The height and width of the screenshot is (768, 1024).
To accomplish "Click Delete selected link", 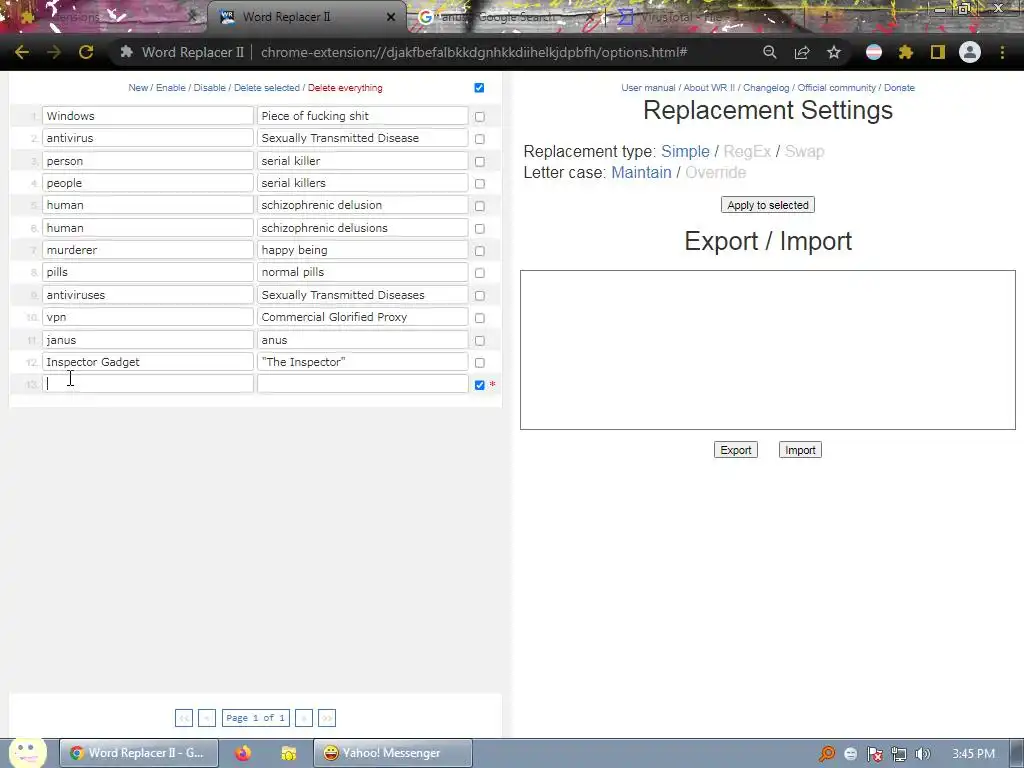I will click(266, 88).
